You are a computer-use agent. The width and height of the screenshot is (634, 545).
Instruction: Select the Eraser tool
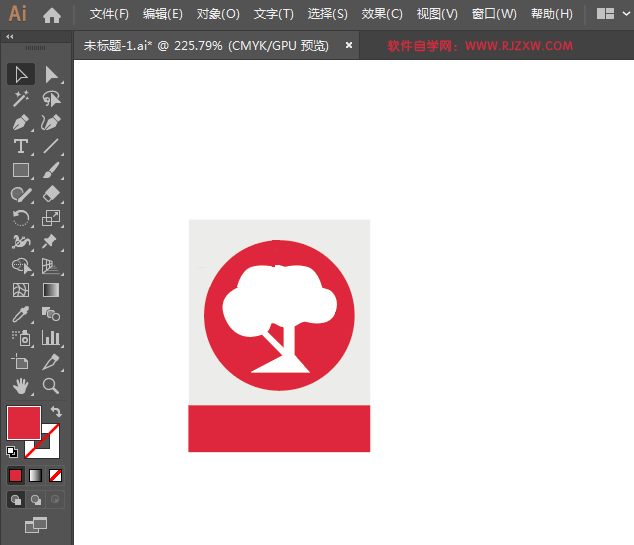pos(51,194)
